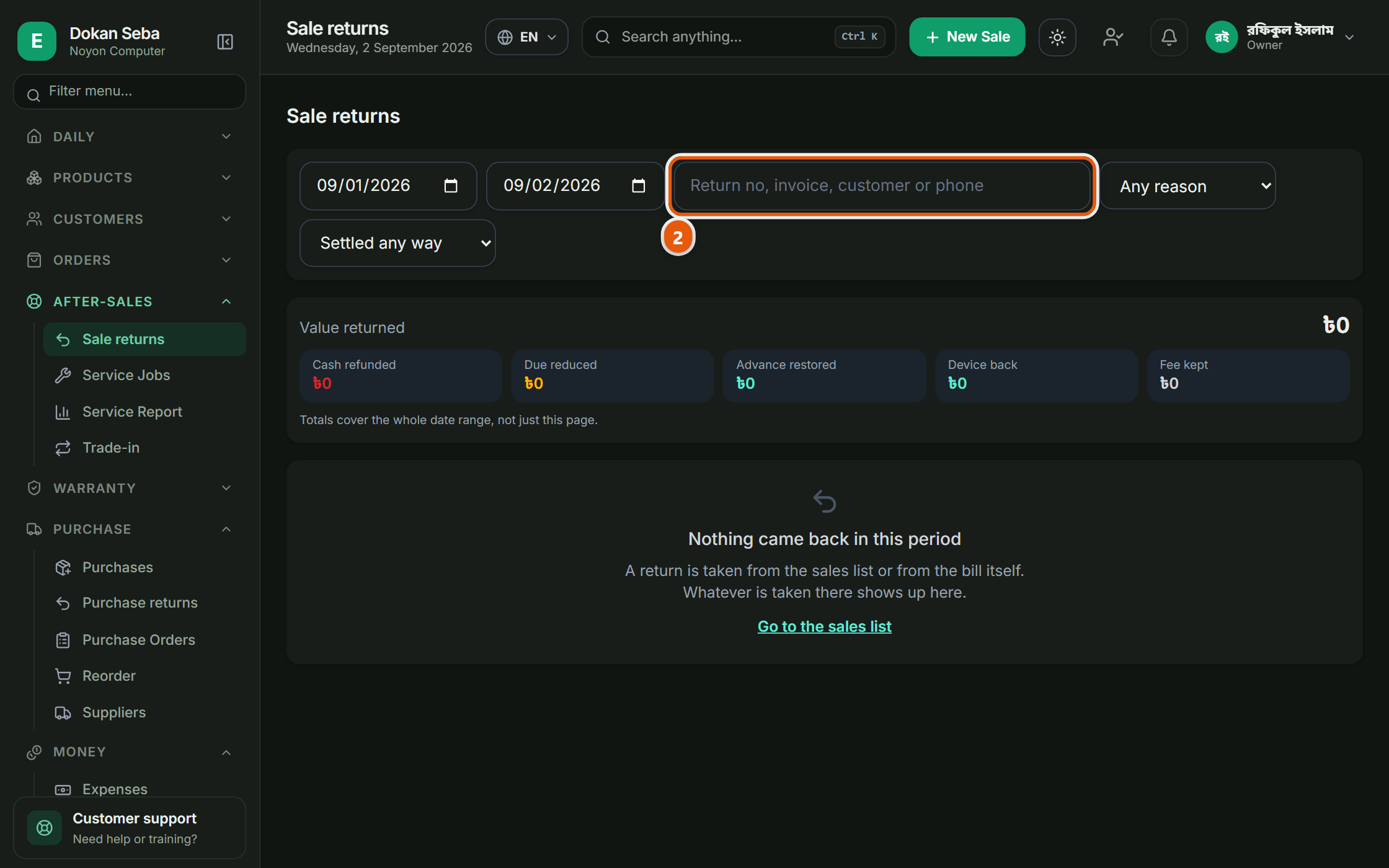Click the Dokan Seba logo badge
The width and height of the screenshot is (1389, 868).
(x=37, y=42)
